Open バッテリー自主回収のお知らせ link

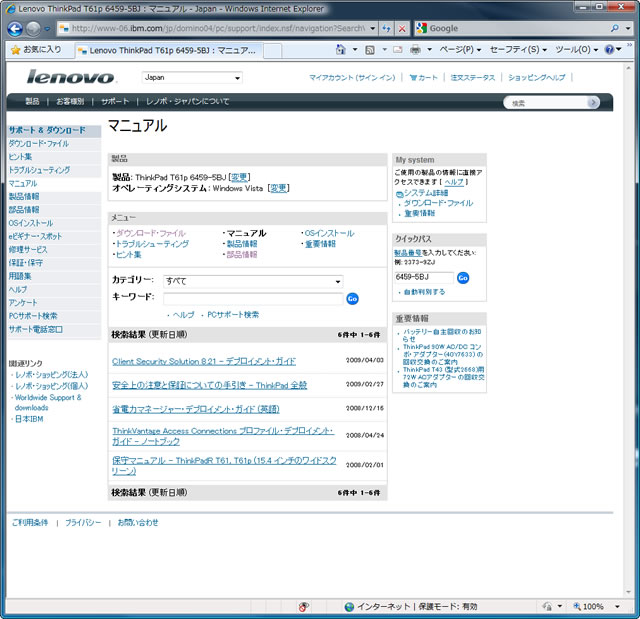point(442,335)
